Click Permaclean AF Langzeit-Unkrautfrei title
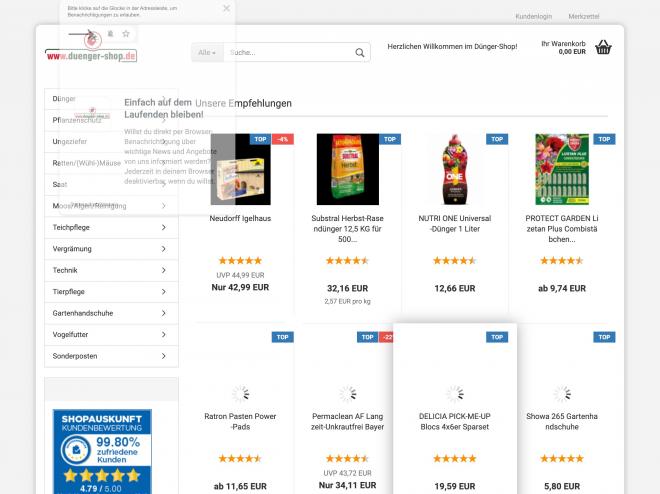Image resolution: width=660 pixels, height=494 pixels. click(348, 421)
